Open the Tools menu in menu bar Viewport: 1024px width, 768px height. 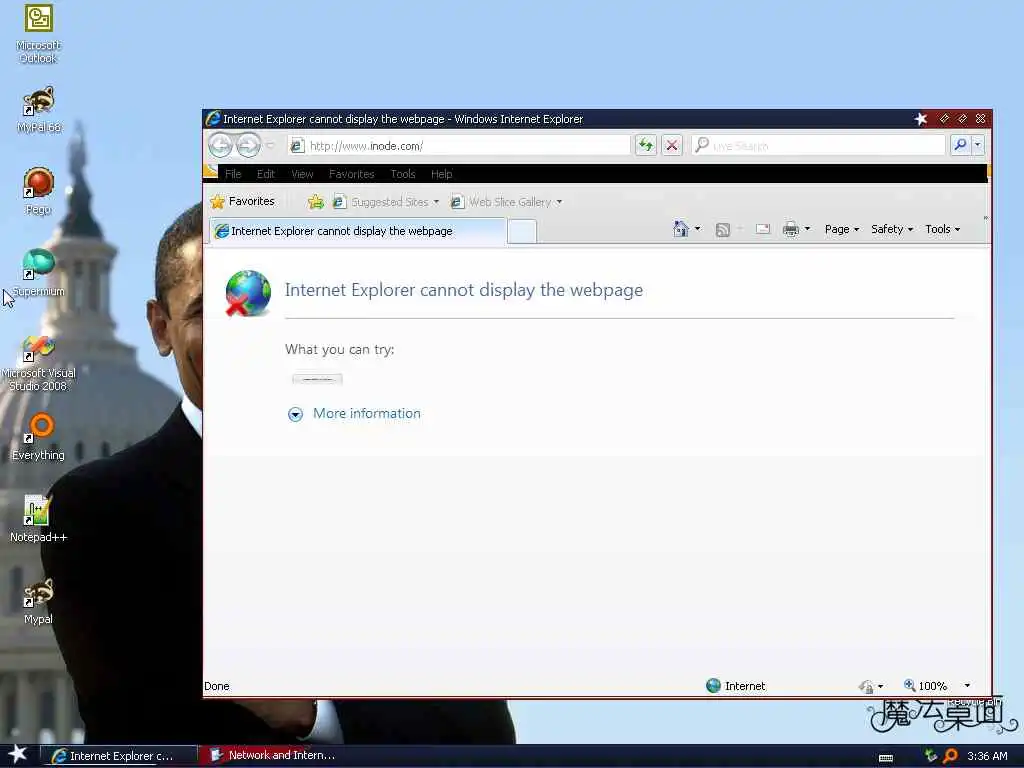(x=403, y=174)
